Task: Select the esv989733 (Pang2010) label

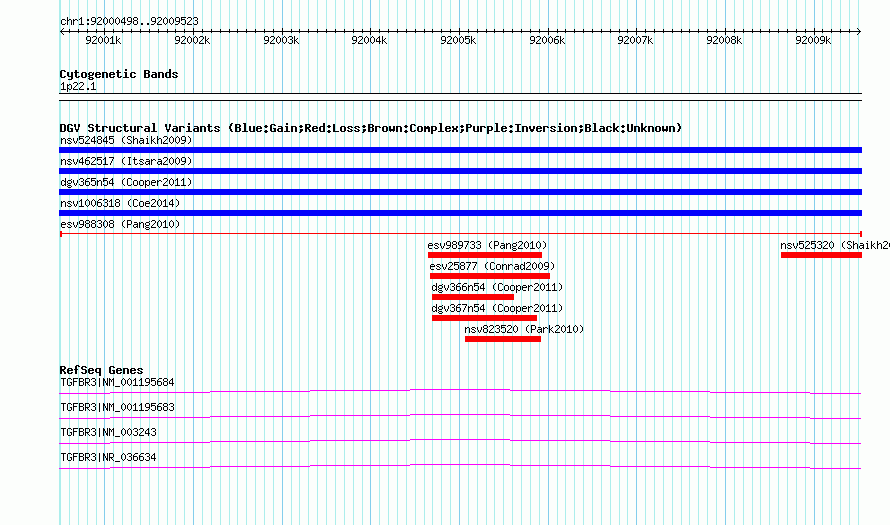Action: 487,245
